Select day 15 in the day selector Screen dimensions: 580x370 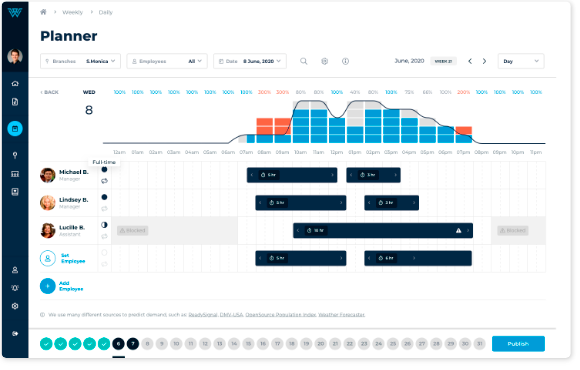coord(249,344)
